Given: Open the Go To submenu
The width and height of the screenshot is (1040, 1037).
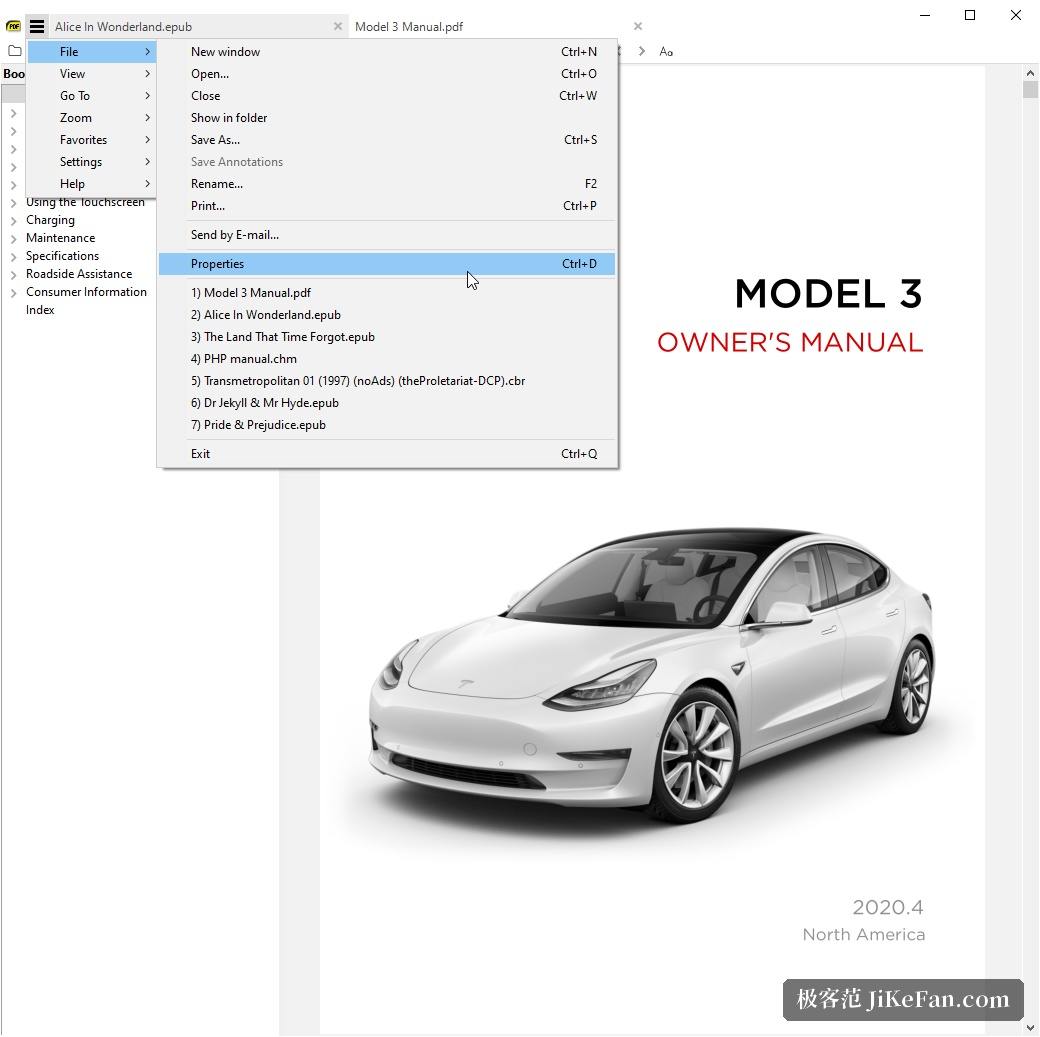Looking at the screenshot, I should pos(92,96).
